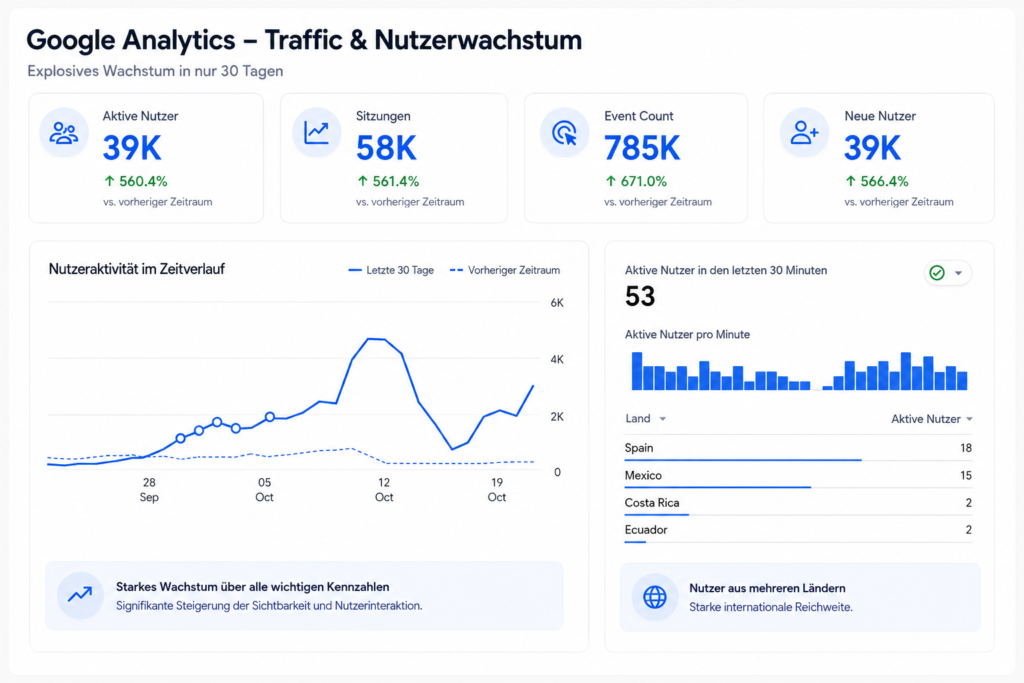Expand the Aktive Nutzer column dropdown

(969, 419)
